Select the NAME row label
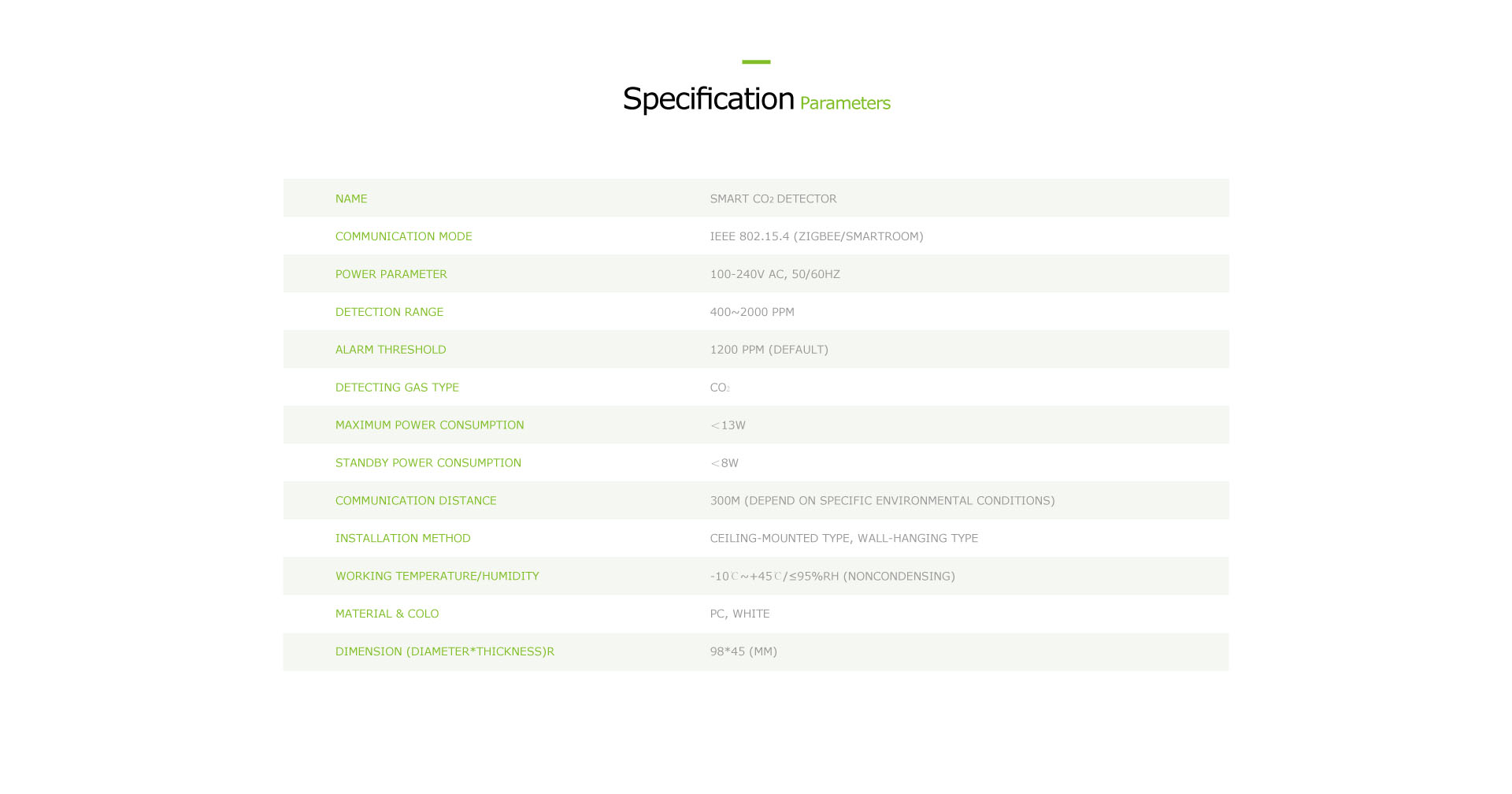The height and width of the screenshot is (794, 1512). point(351,198)
